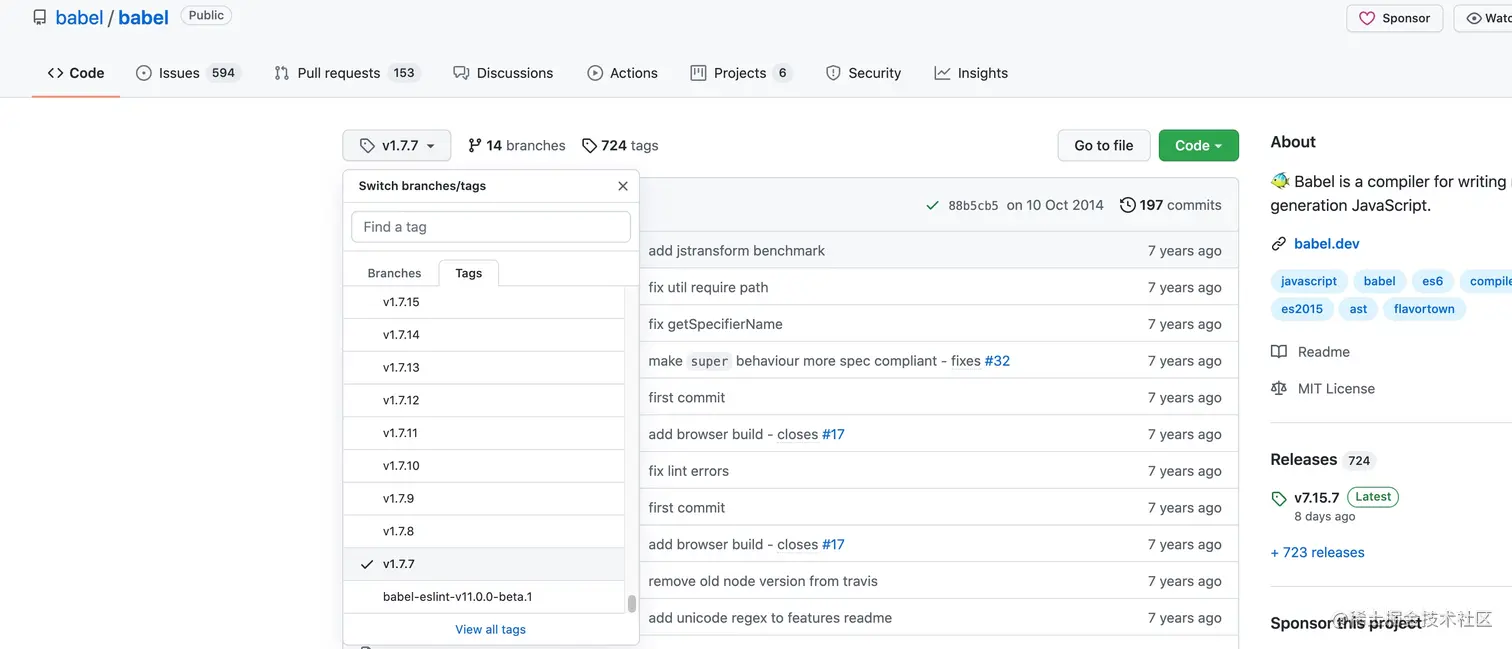The width and height of the screenshot is (1512, 649).
Task: Select tag v1.7.12 from list
Action: (x=484, y=400)
